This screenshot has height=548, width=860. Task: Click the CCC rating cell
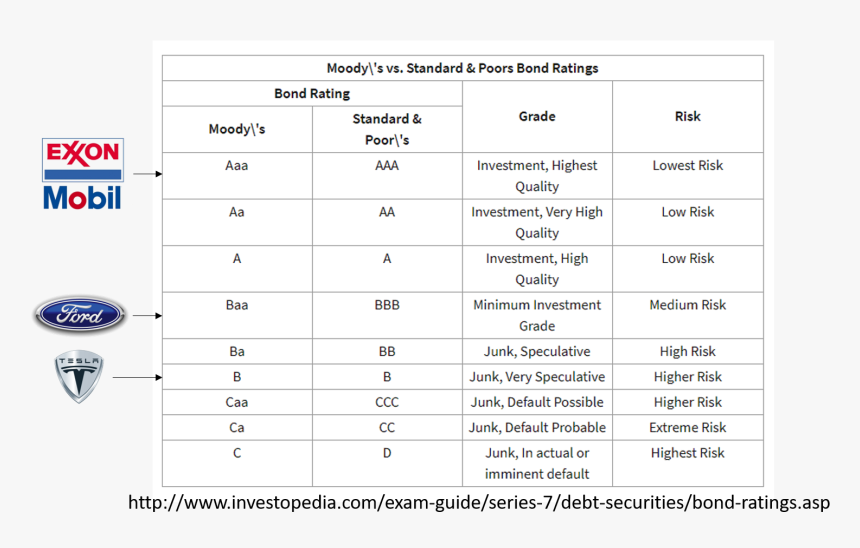[387, 402]
